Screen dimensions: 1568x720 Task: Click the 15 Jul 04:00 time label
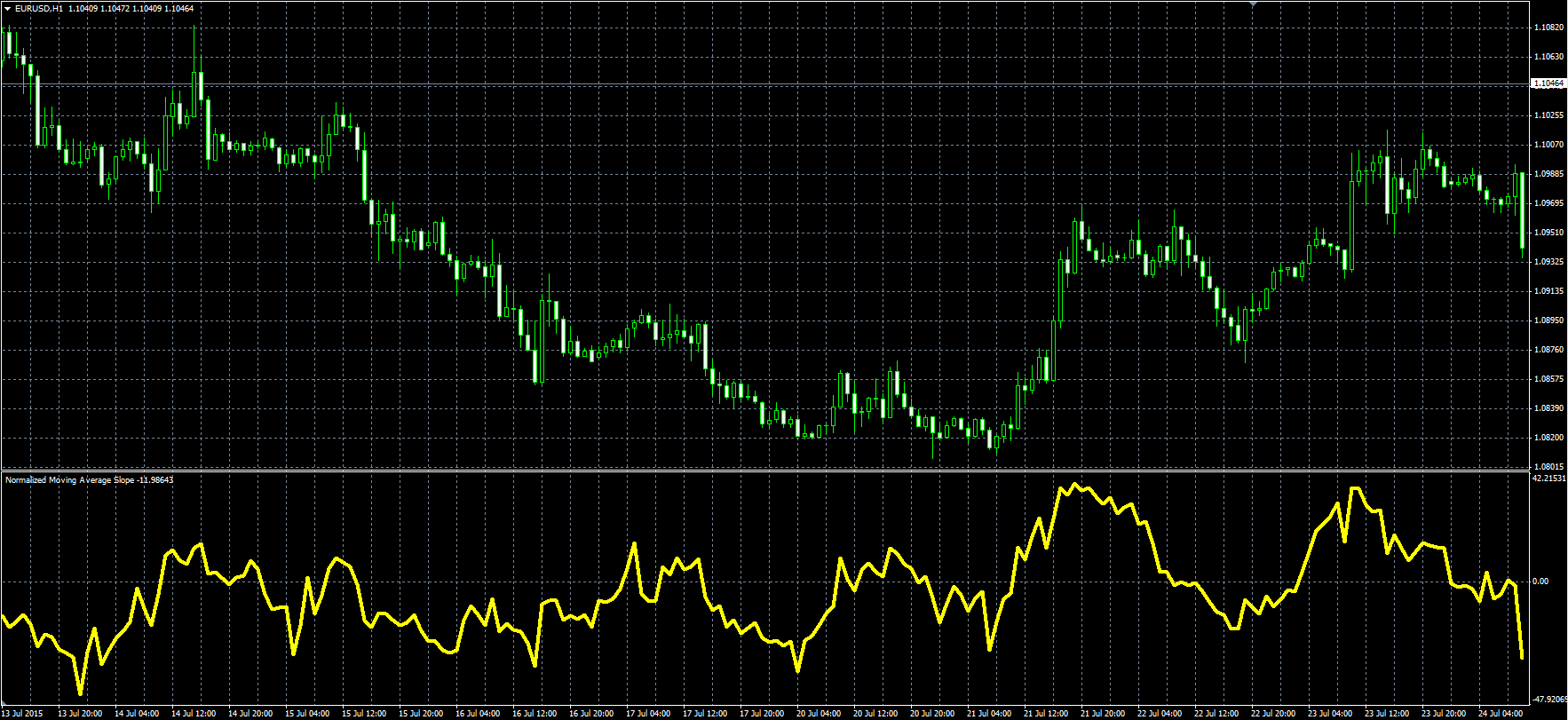coord(307,714)
